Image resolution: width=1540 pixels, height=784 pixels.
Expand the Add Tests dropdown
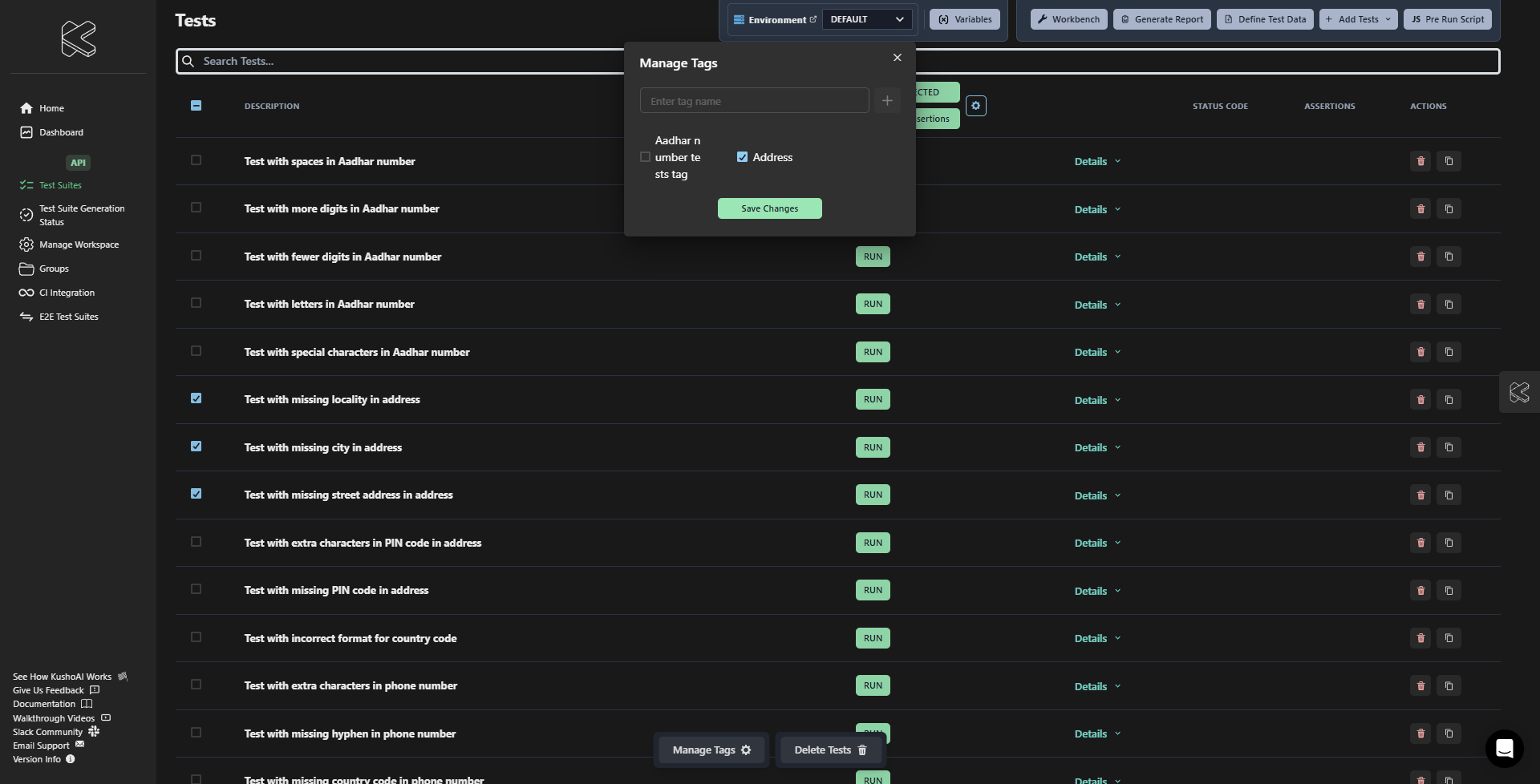1358,19
